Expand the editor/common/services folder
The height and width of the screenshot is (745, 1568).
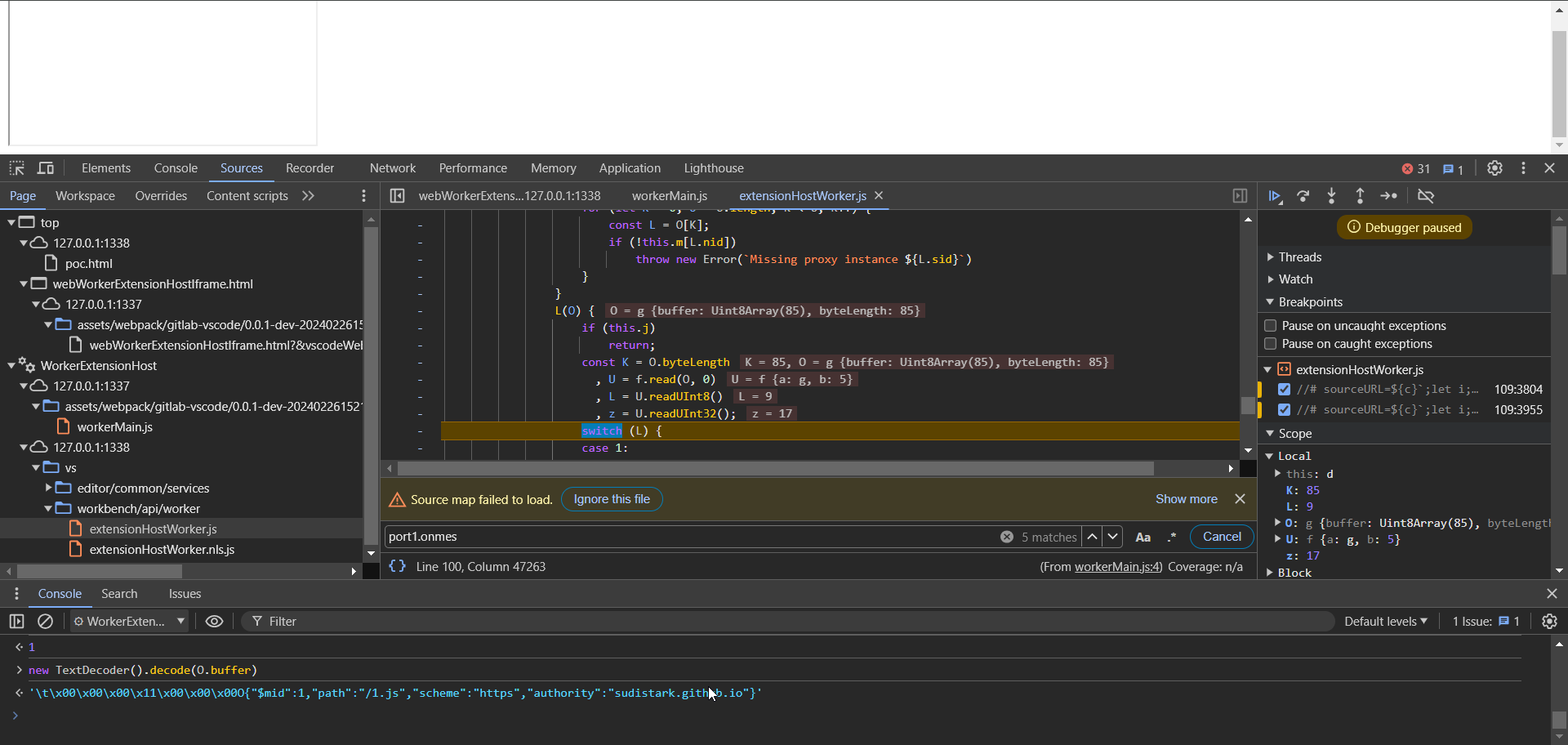coord(48,488)
